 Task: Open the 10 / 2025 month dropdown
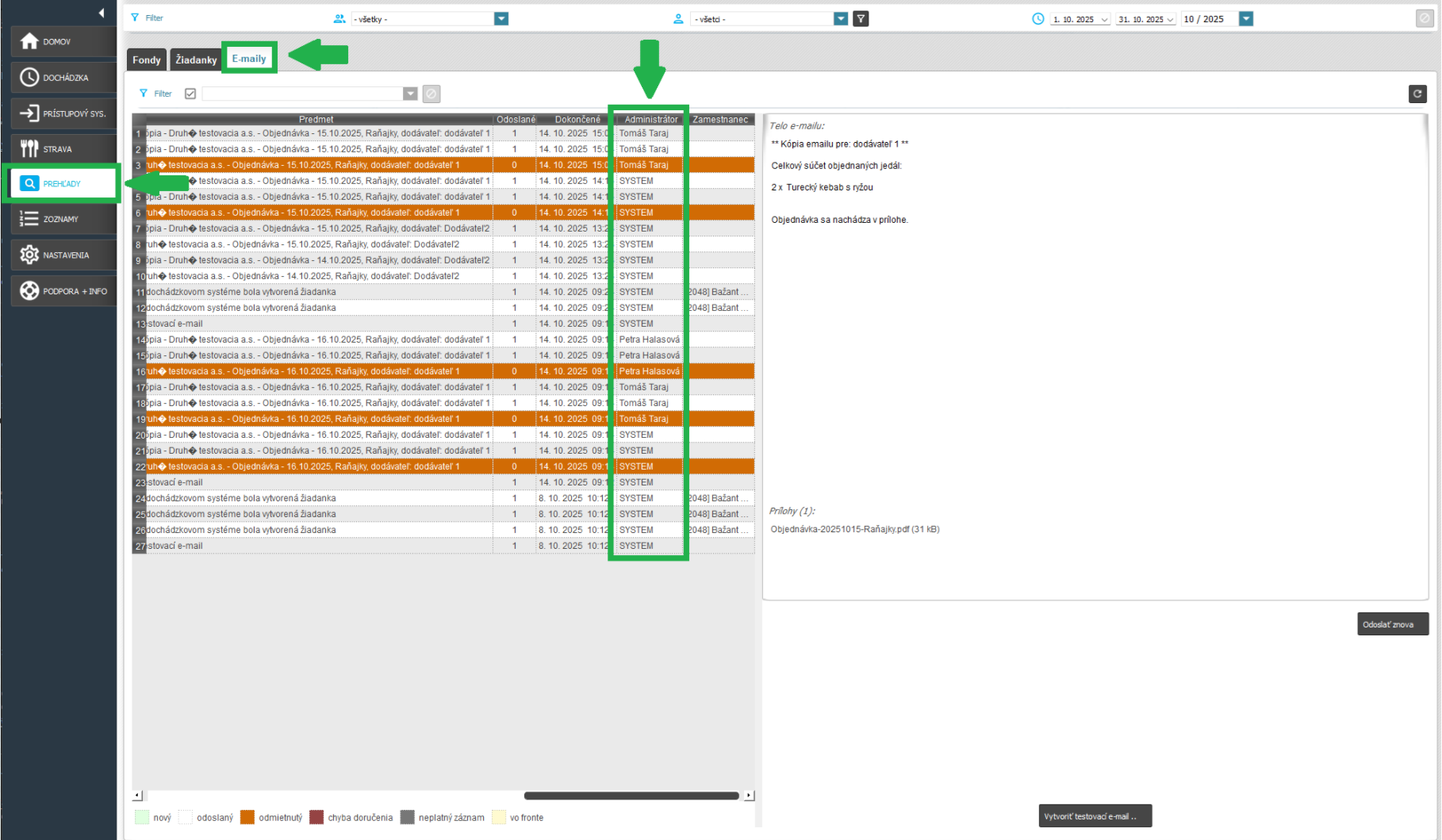1246,19
